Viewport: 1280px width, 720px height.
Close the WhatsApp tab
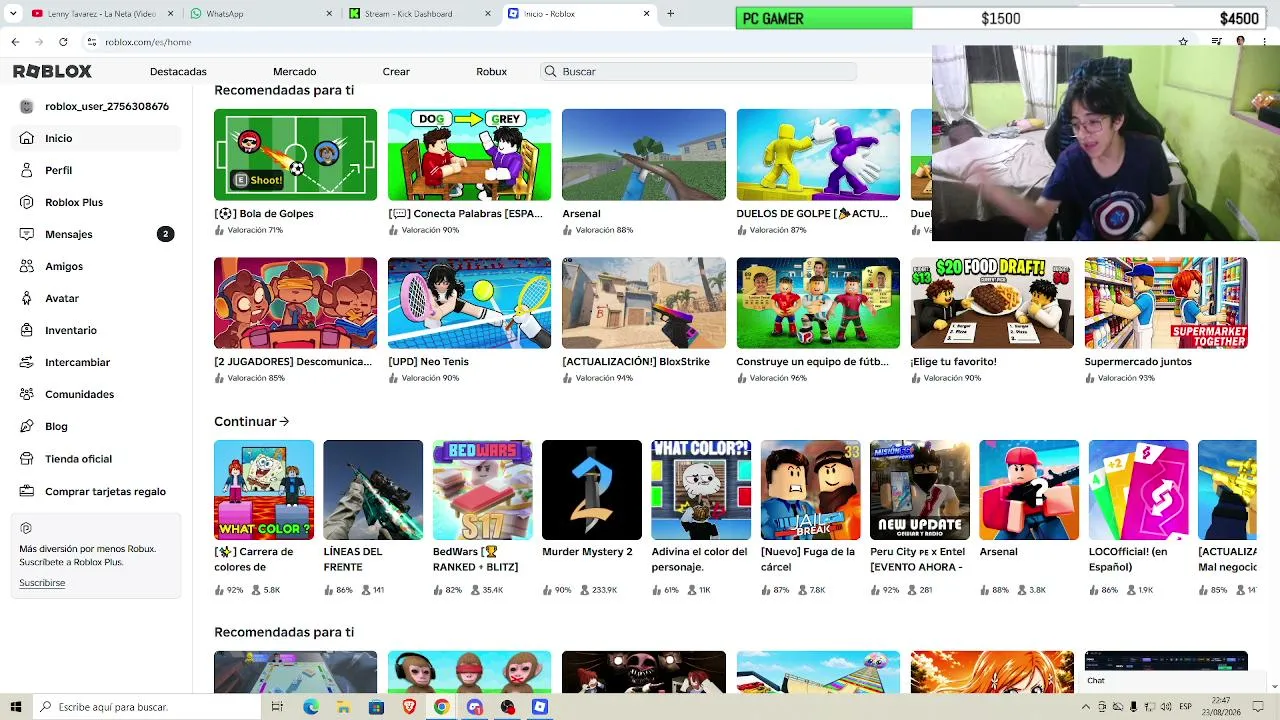pos(330,14)
